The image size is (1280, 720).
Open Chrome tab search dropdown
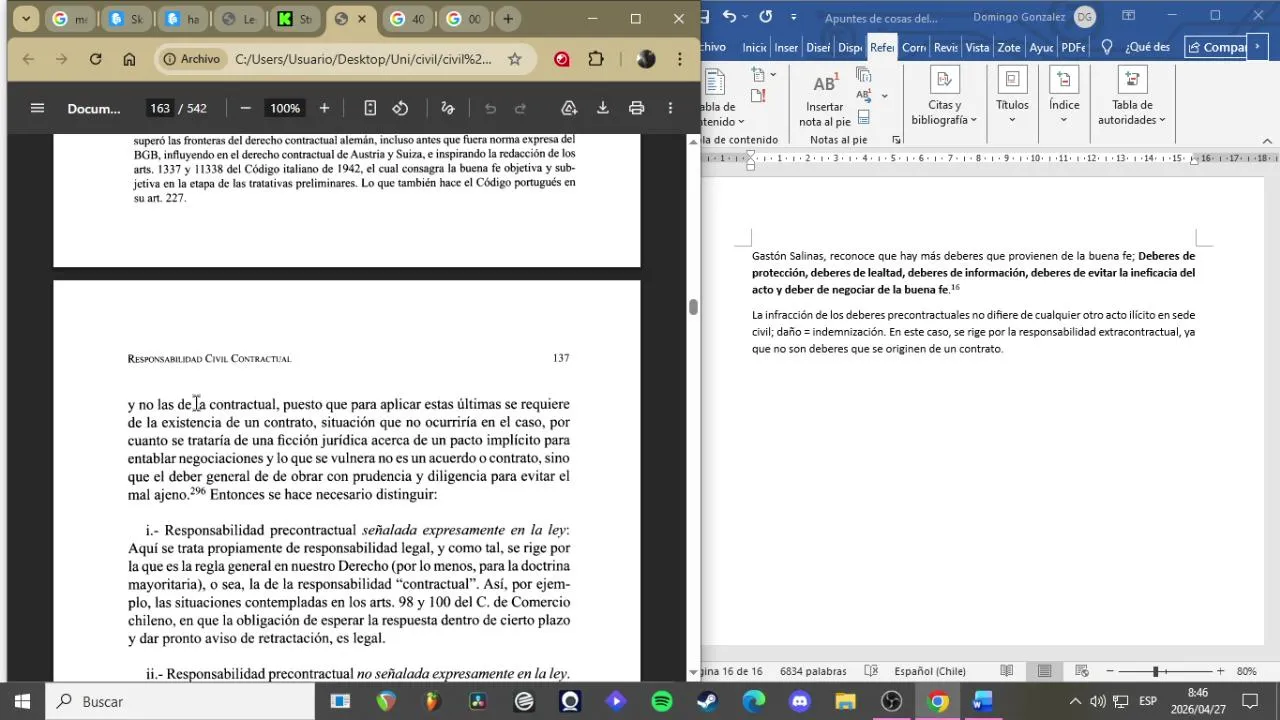26,19
